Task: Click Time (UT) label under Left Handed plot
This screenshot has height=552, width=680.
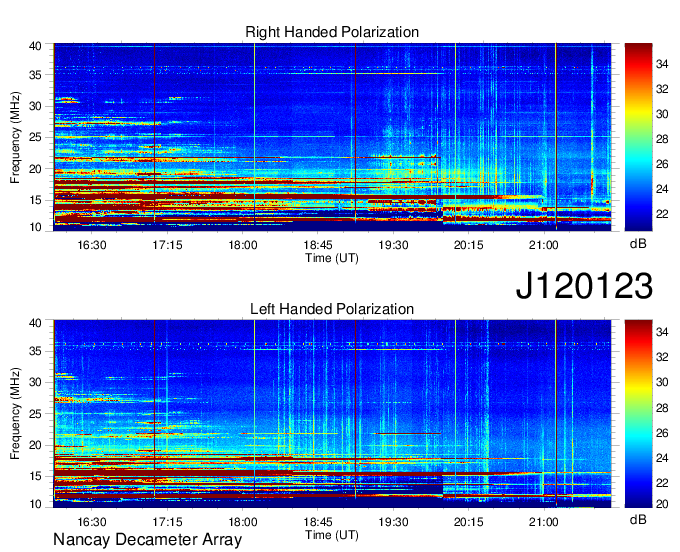Action: (332, 535)
